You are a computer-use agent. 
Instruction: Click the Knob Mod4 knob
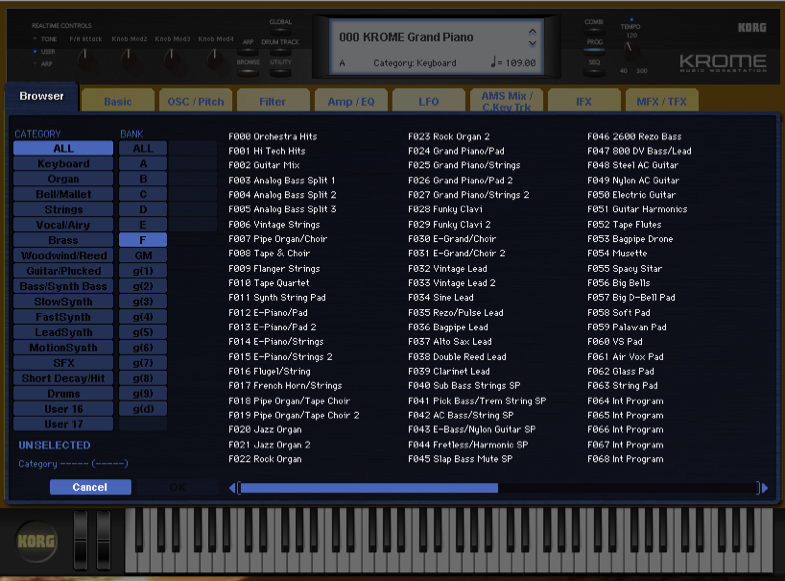pos(215,58)
